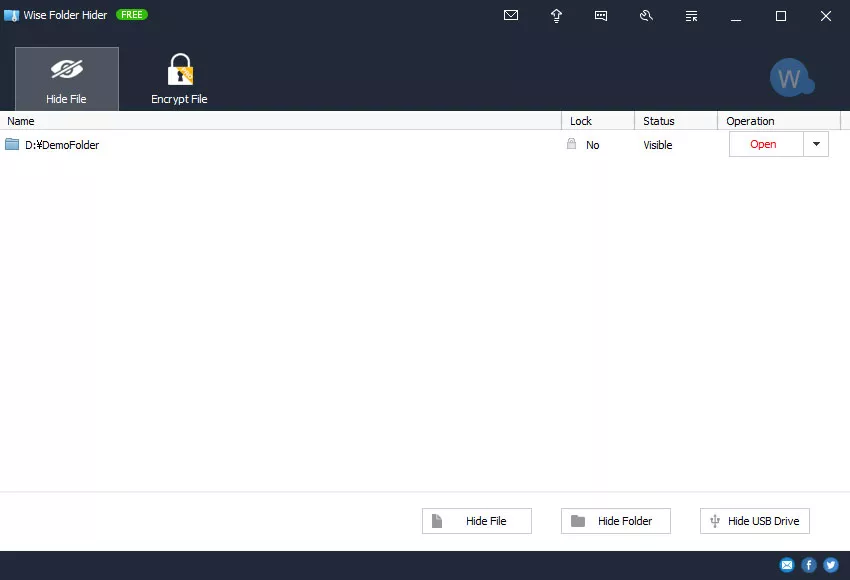Sort by the Name column header
This screenshot has width=850, height=580.
[280, 121]
